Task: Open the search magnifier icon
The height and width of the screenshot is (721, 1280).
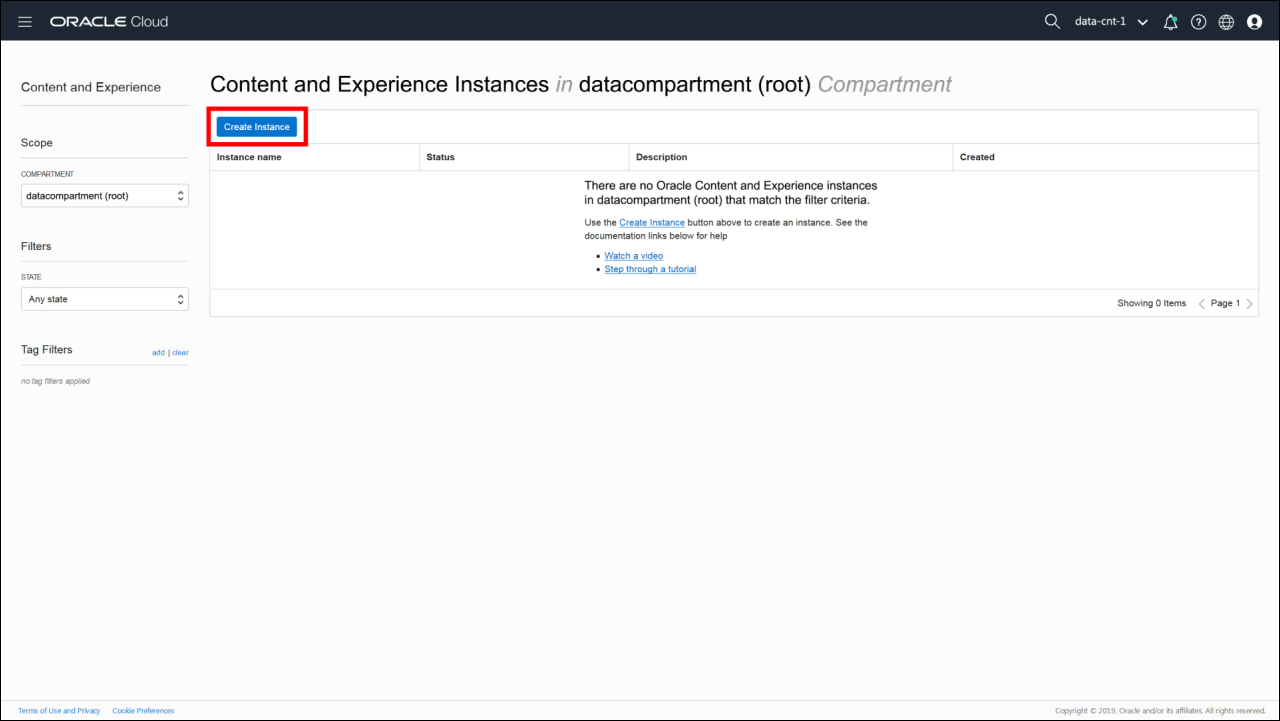Action: 1052,21
